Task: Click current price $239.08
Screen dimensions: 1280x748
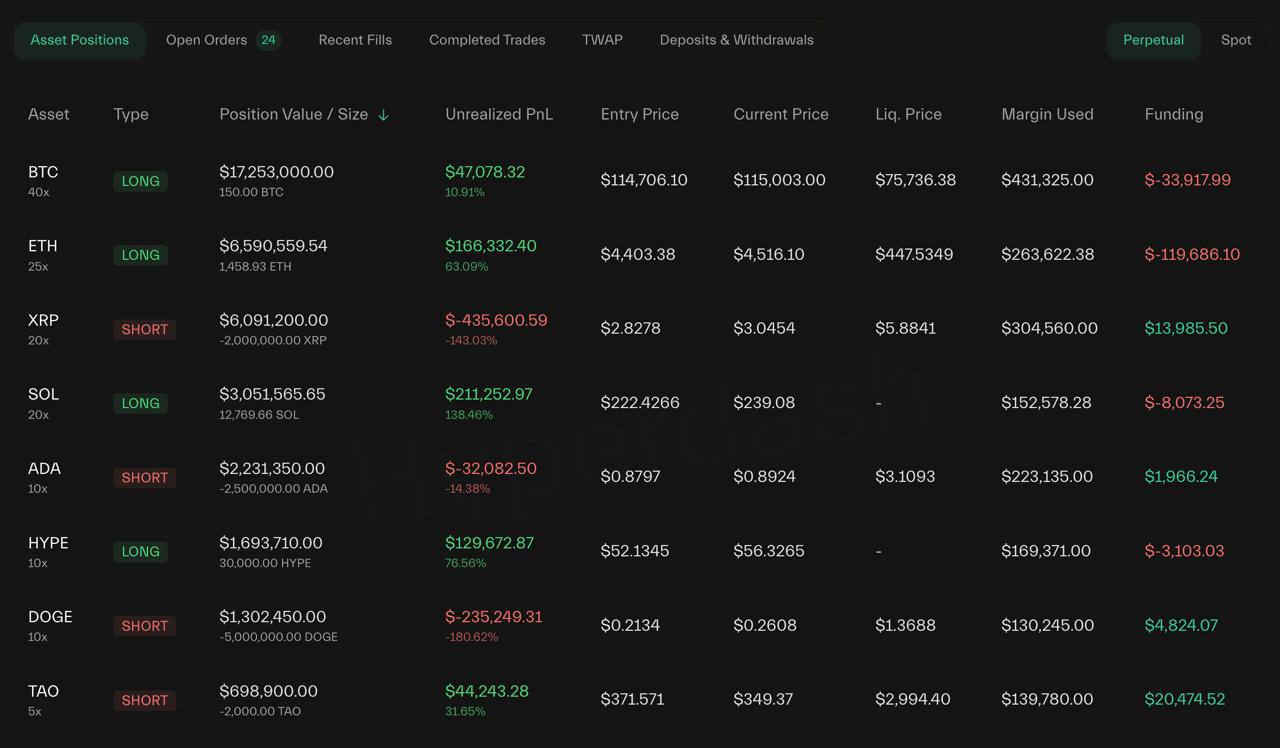Action: click(764, 402)
